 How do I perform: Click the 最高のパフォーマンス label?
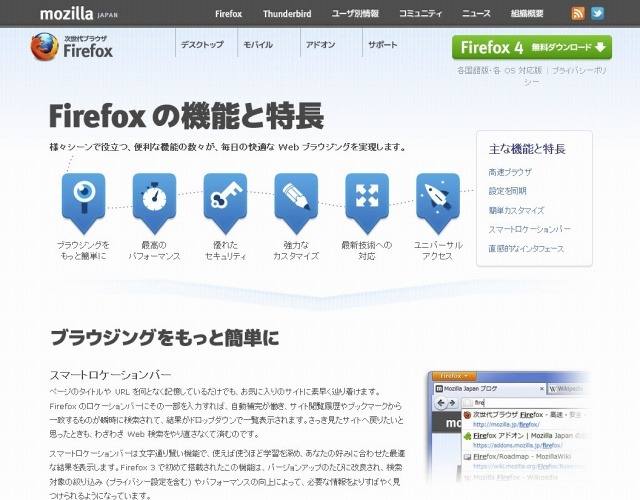pos(154,251)
